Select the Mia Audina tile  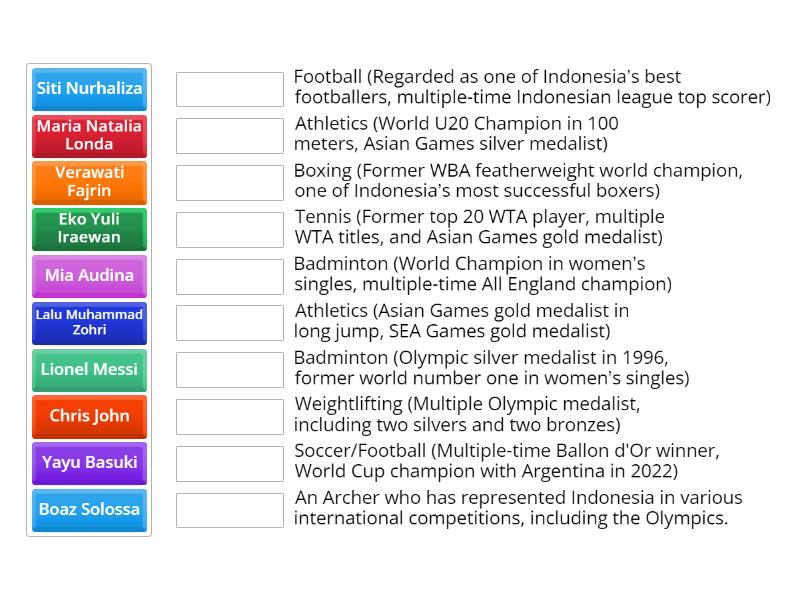coord(89,276)
